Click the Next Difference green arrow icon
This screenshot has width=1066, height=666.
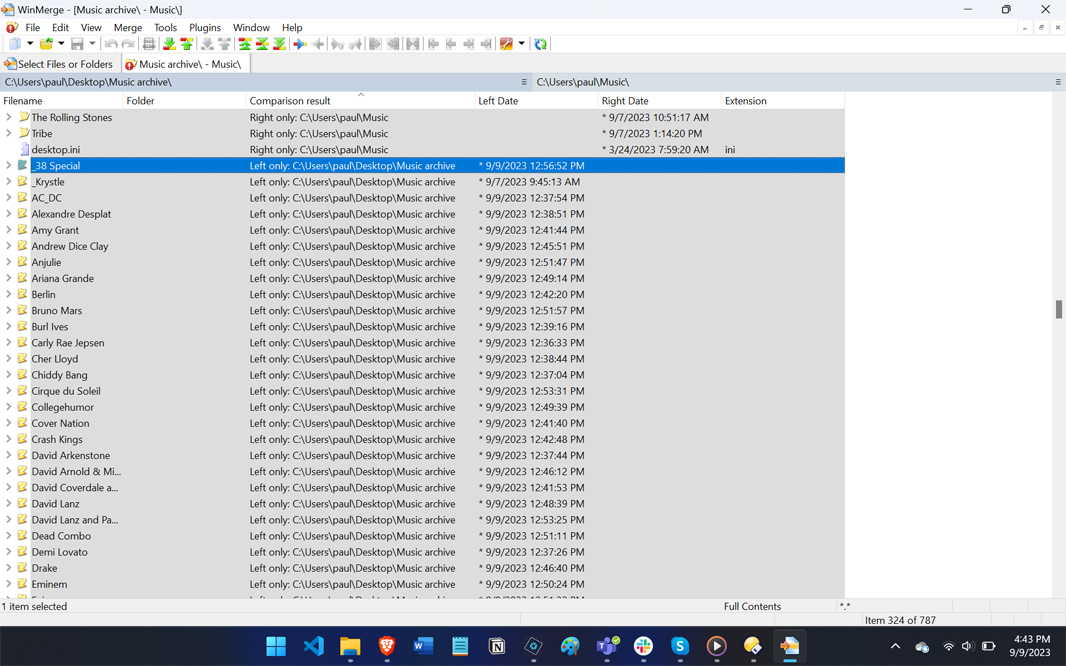pos(169,44)
